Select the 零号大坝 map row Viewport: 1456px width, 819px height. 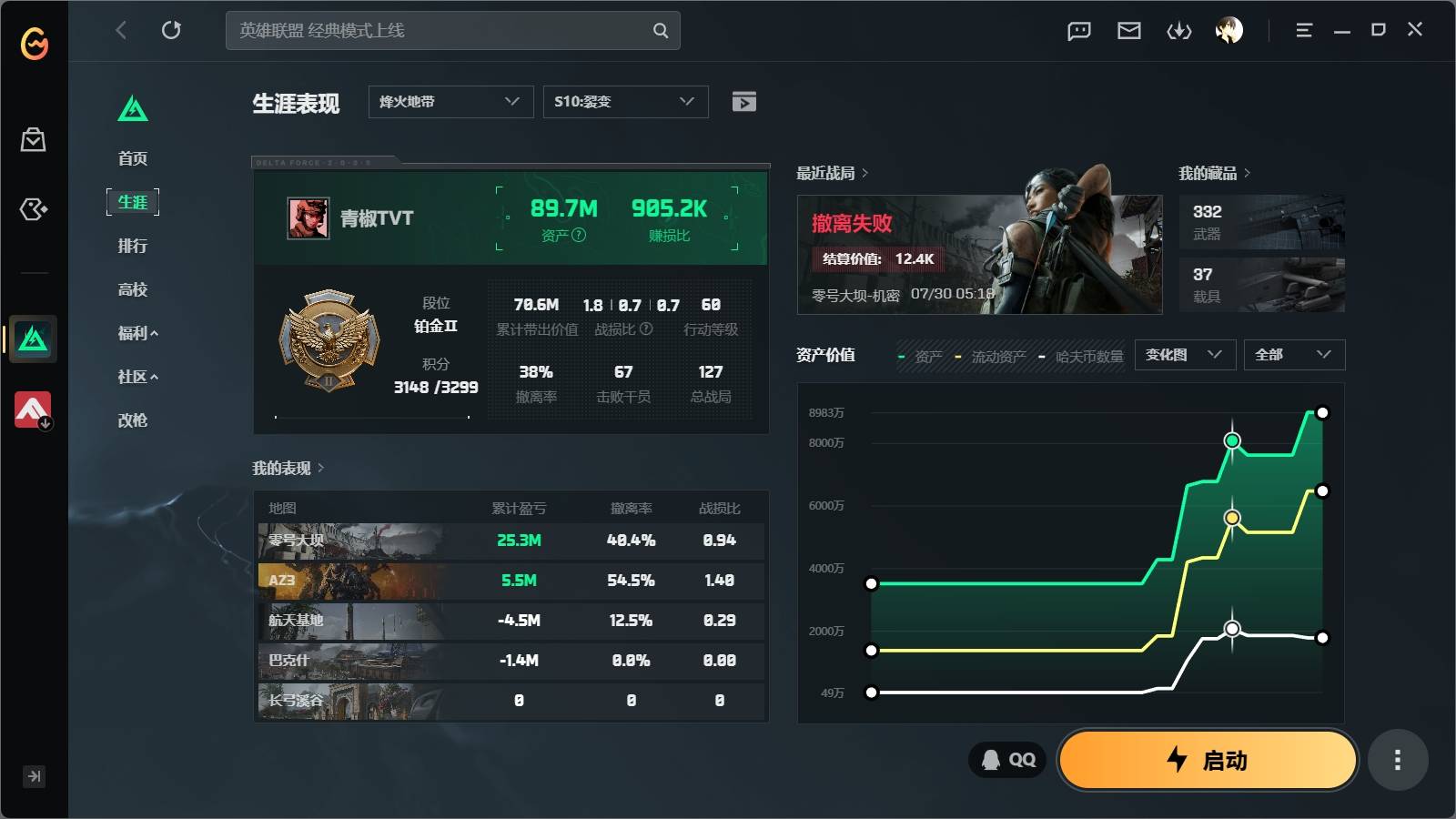(511, 541)
